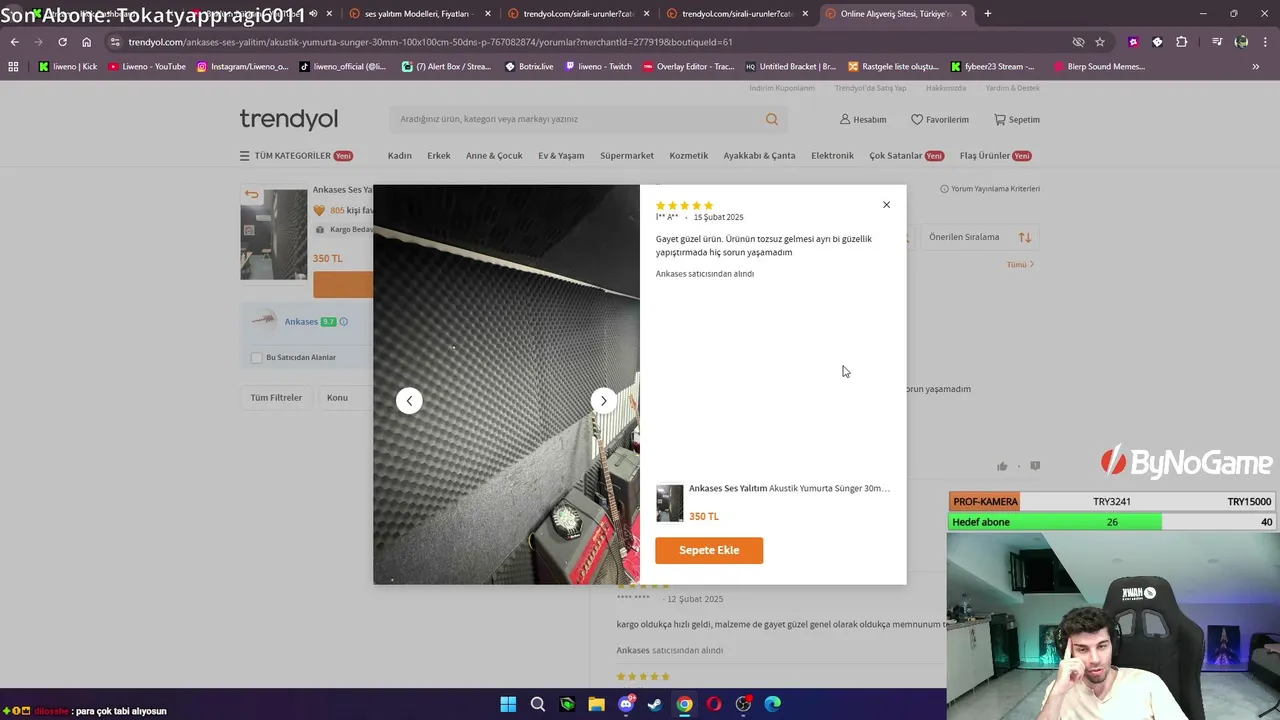Screen dimensions: 1280x720
Task: Open Discord from the taskbar
Action: coord(626,704)
